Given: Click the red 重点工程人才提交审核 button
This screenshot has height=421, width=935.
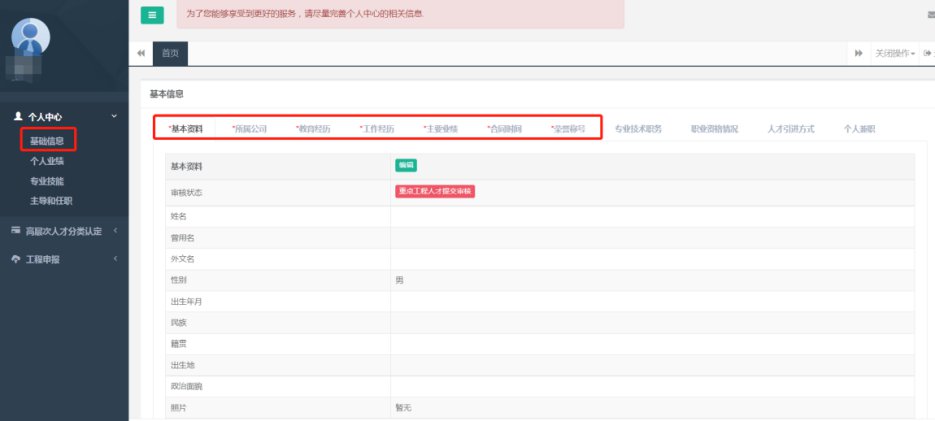Looking at the screenshot, I should tap(435, 191).
